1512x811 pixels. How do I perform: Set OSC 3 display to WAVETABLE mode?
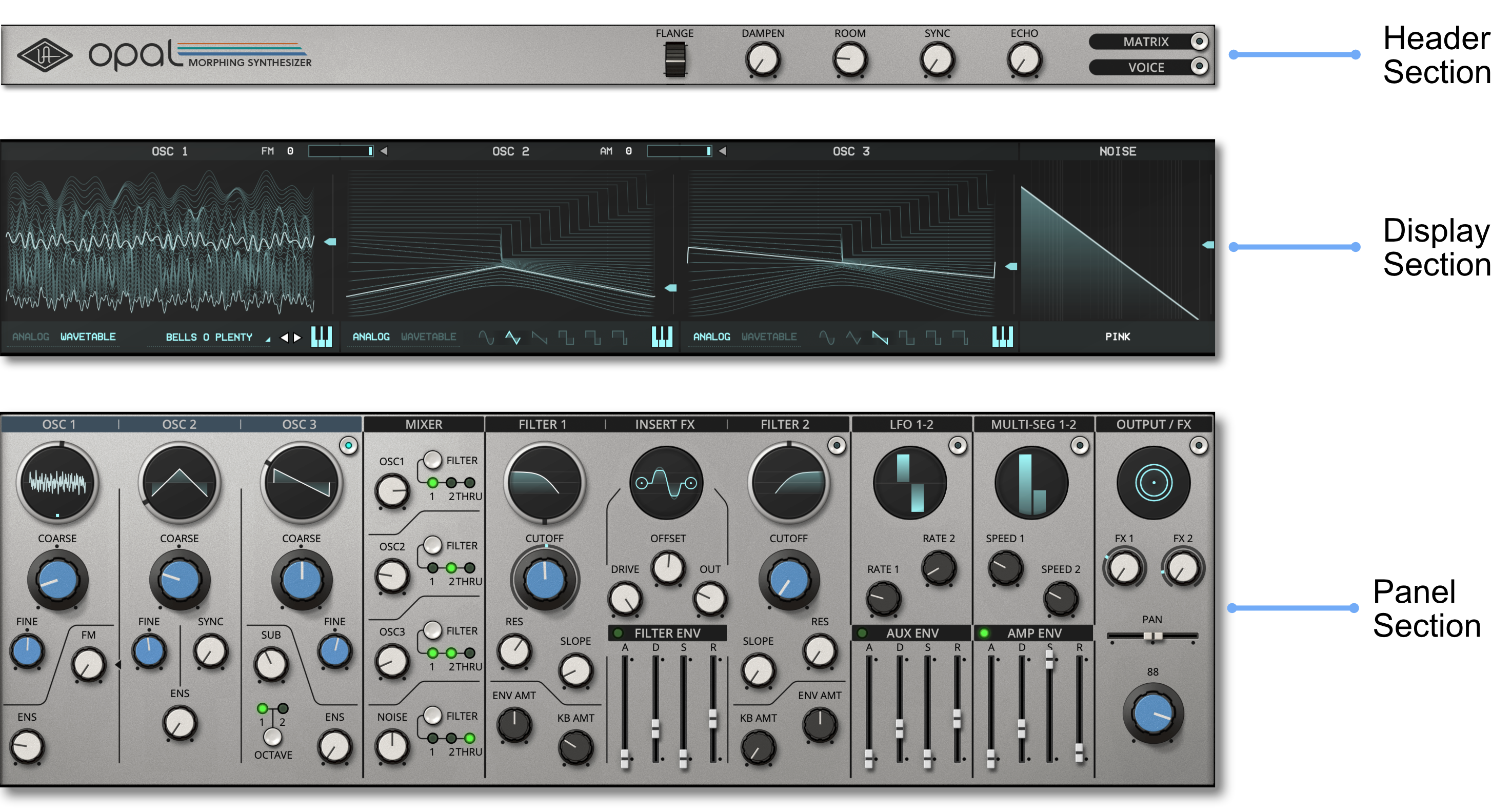(769, 337)
